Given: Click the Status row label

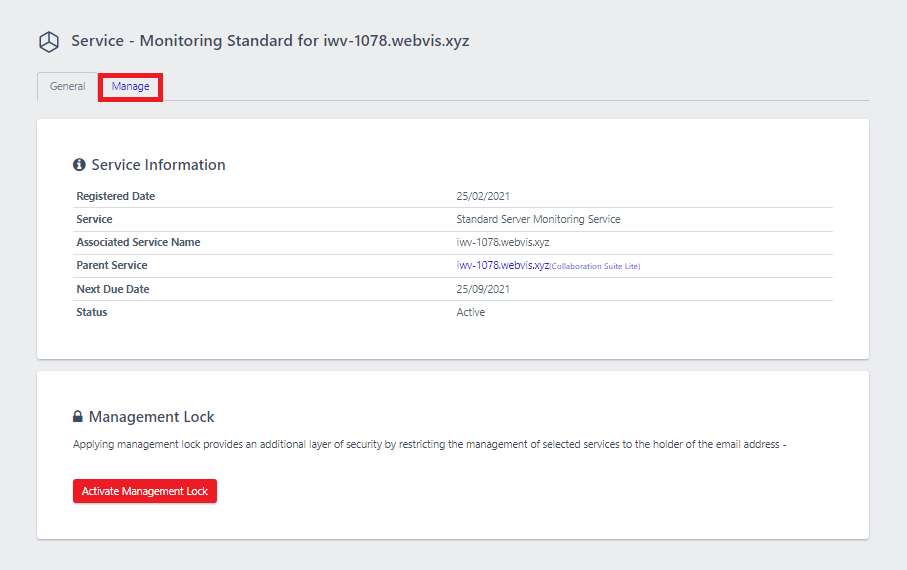Looking at the screenshot, I should tap(91, 312).
